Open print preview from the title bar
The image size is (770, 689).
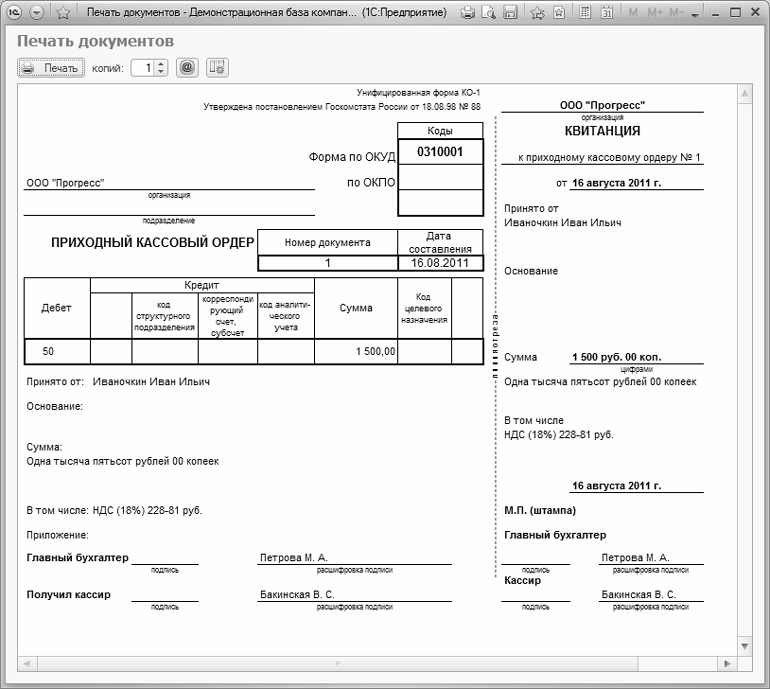click(489, 14)
